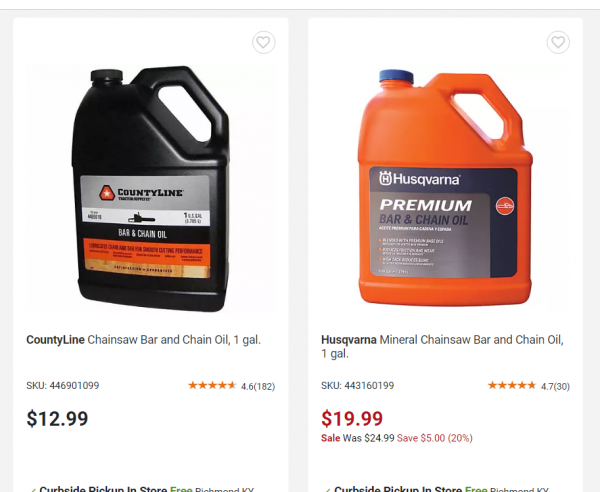The width and height of the screenshot is (600, 492).
Task: Open the orange Husqvarna jug product image
Action: [x=445, y=187]
